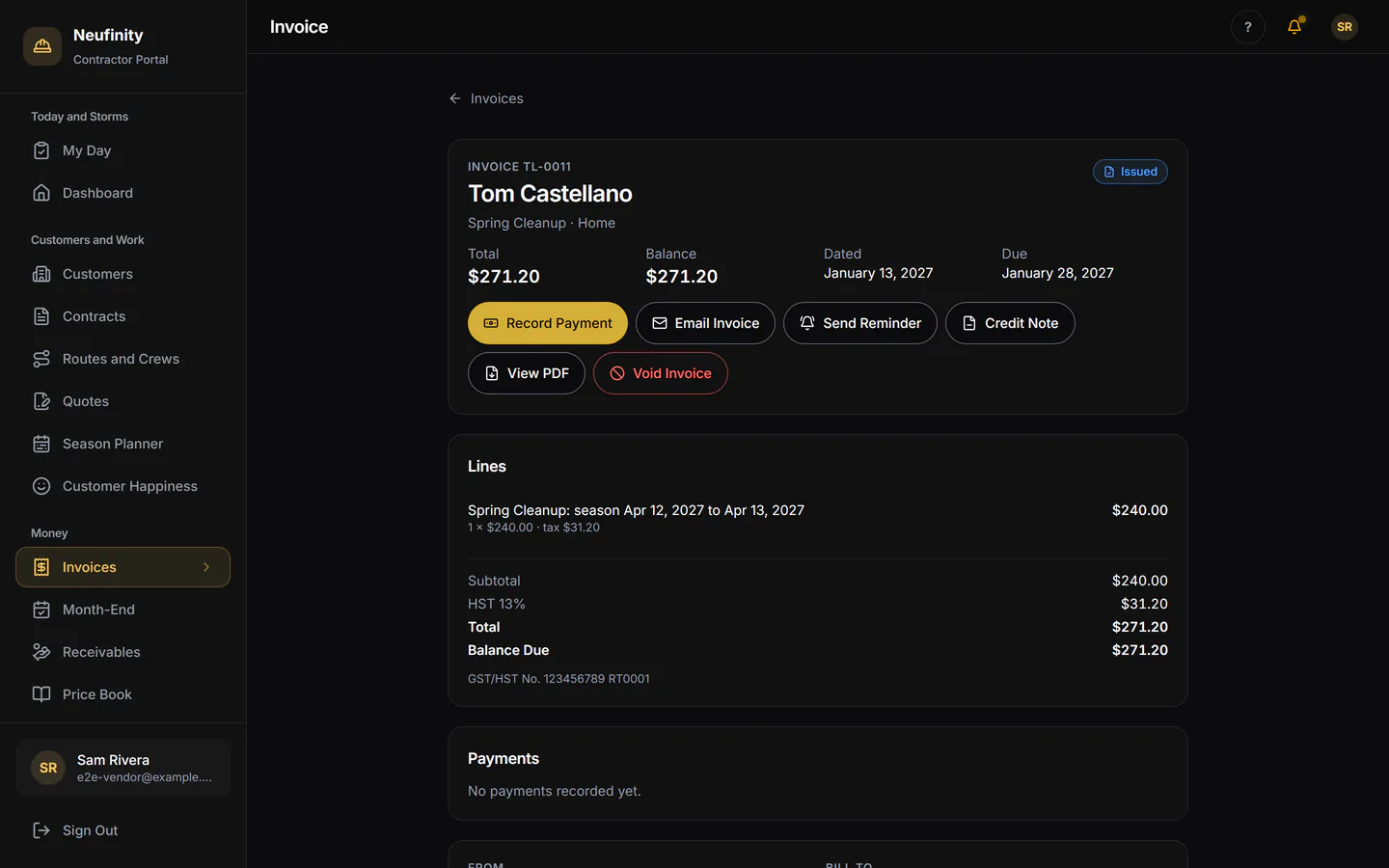Click the HST 13% amount $31.20
Viewport: 1389px width, 868px height.
pos(1144,604)
